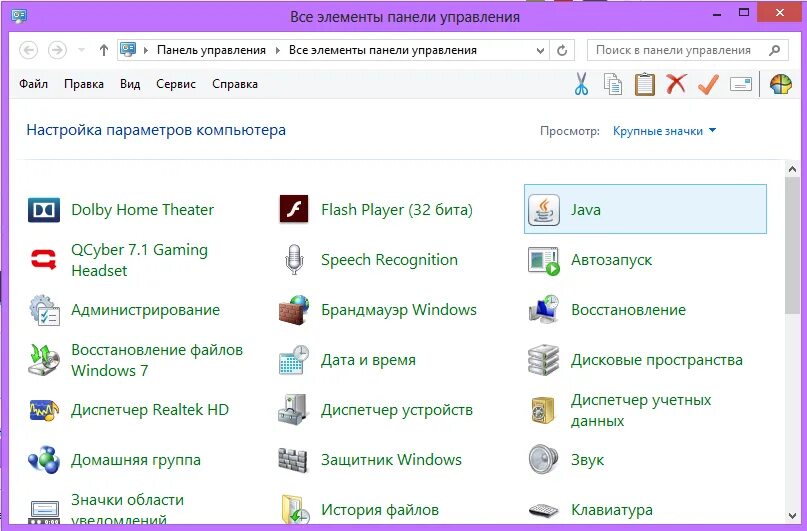Click the Speech Recognition microphone icon
Screen dimensions: 807x531
[x=294, y=259]
